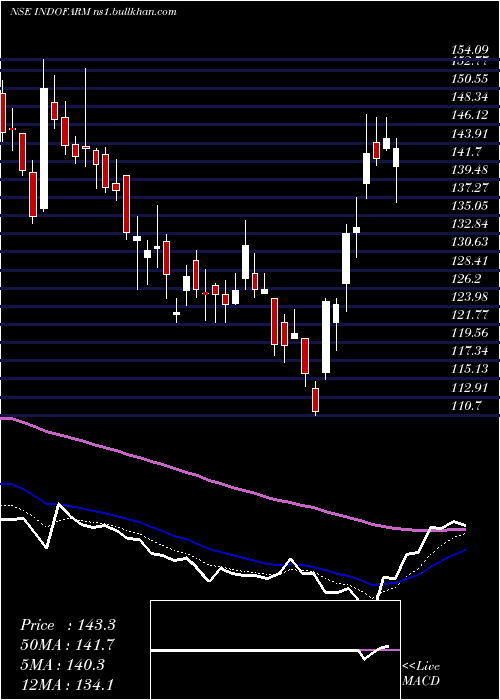Select the 146.12 price axis label
500x700 pixels.
click(470, 116)
